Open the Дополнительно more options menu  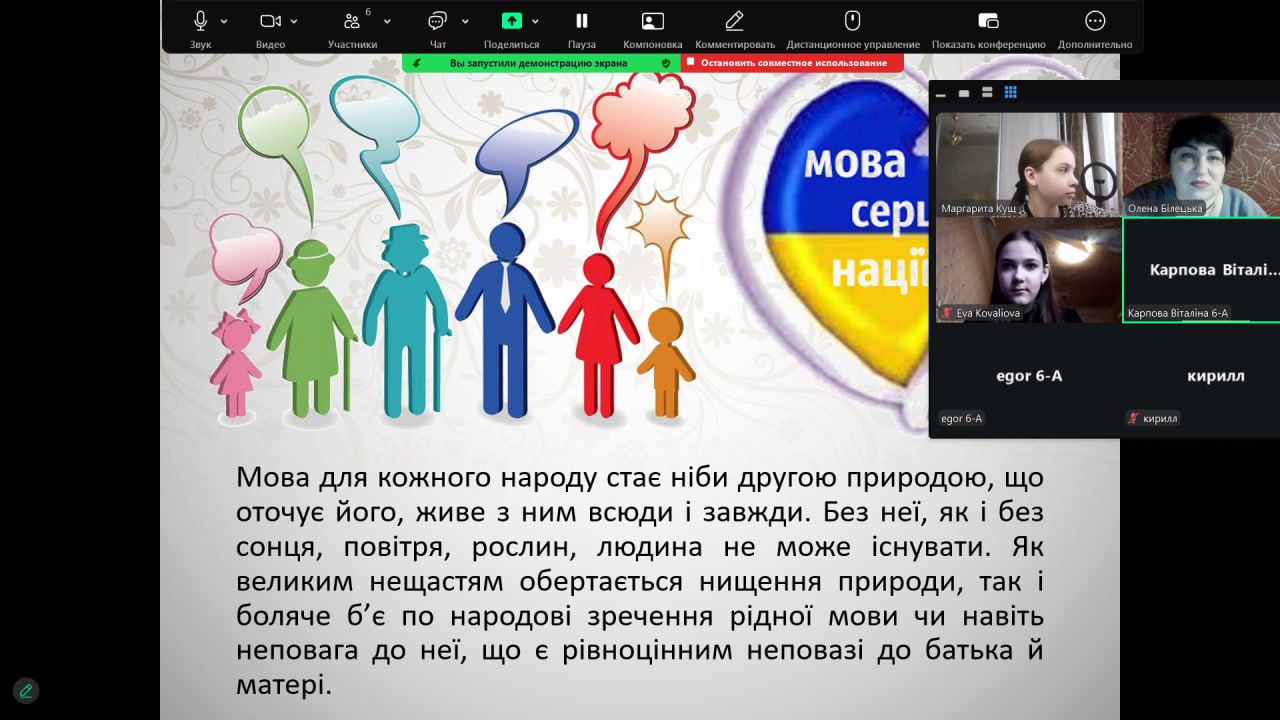1095,21
